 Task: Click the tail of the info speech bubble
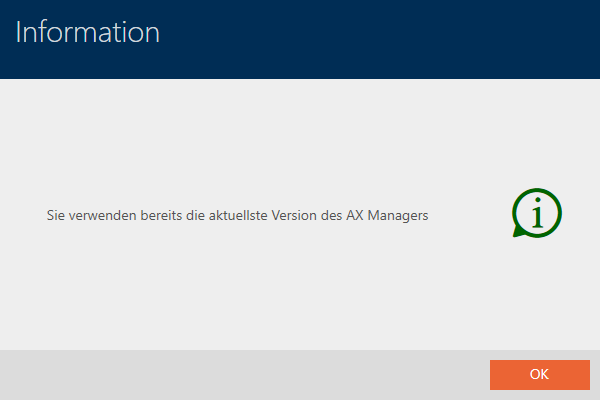pos(518,234)
